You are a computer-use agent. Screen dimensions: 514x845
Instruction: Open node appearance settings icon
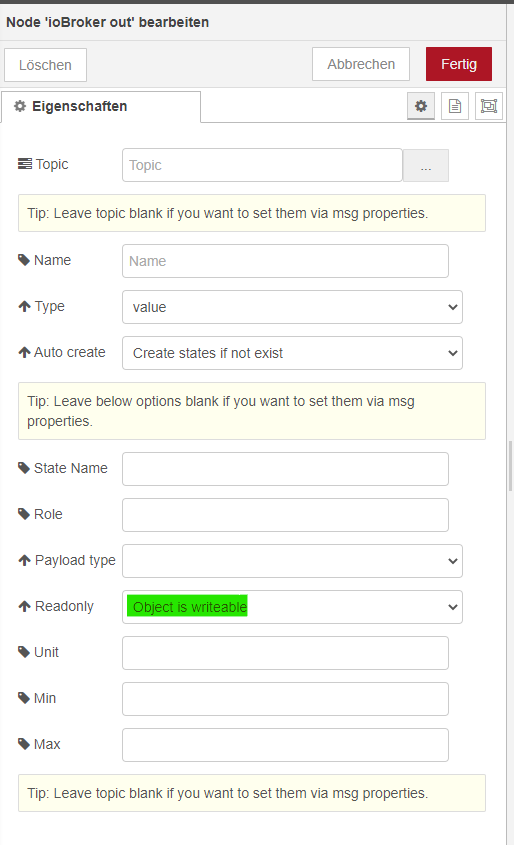(489, 106)
